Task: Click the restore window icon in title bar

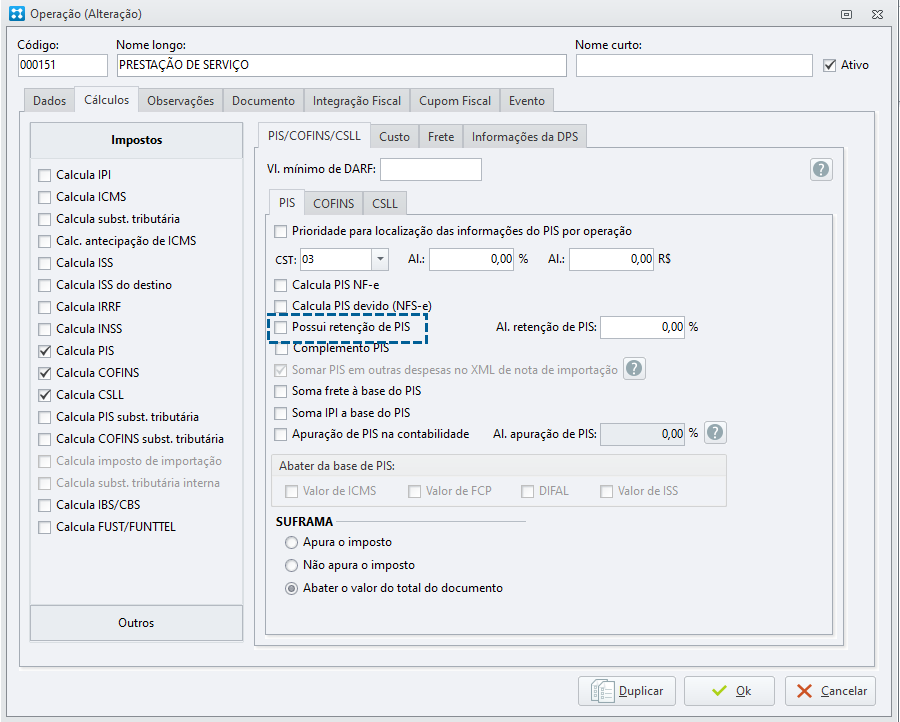Action: [x=847, y=14]
